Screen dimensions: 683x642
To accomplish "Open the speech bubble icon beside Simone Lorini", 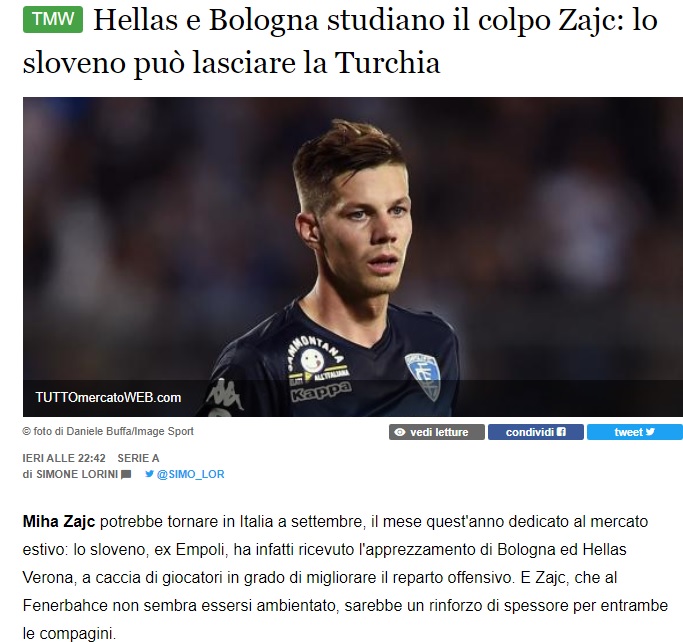I will (x=126, y=474).
